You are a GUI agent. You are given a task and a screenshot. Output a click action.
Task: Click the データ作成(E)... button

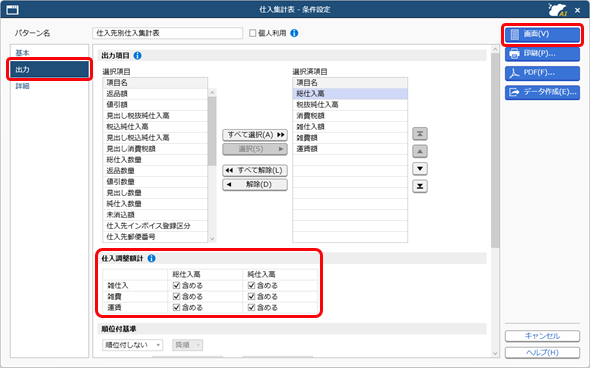point(542,92)
